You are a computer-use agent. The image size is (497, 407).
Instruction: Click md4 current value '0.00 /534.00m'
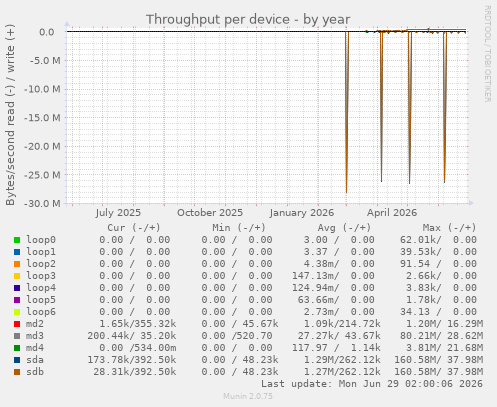pyautogui.click(x=138, y=348)
